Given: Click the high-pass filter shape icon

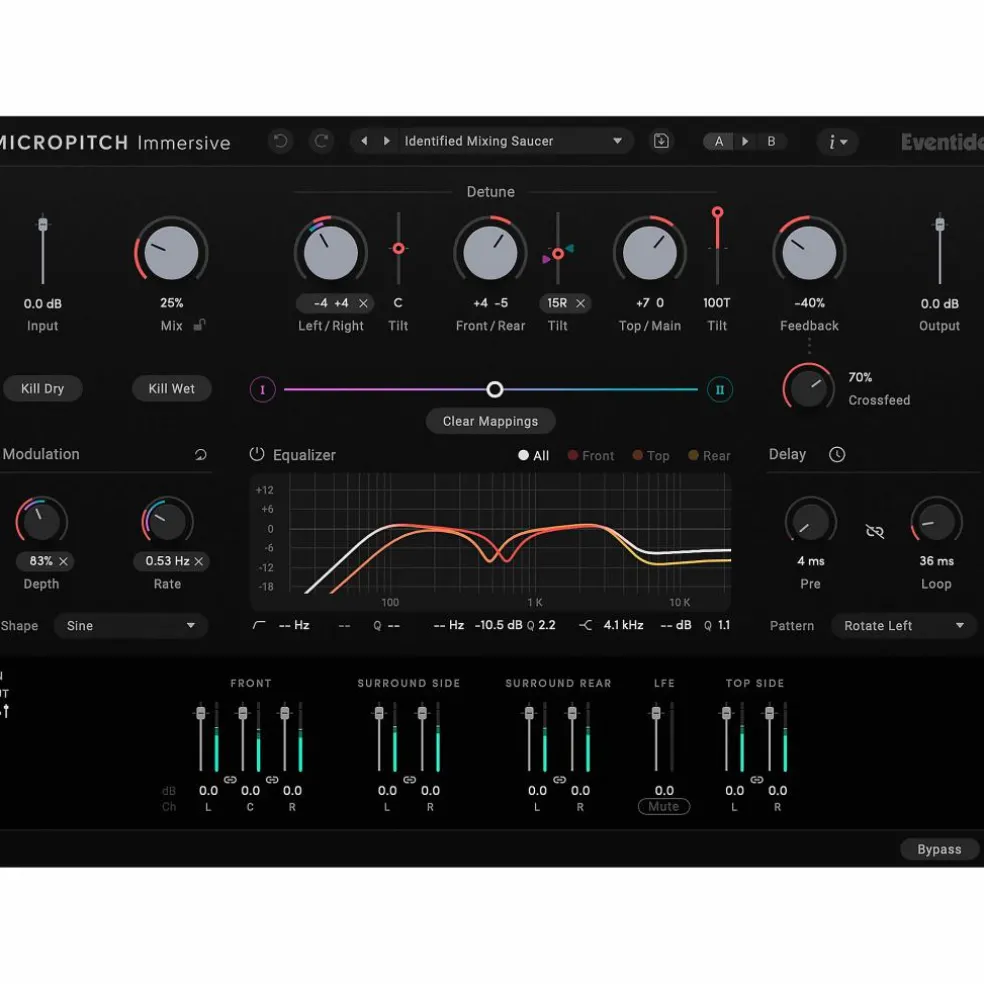Looking at the screenshot, I should (259, 625).
